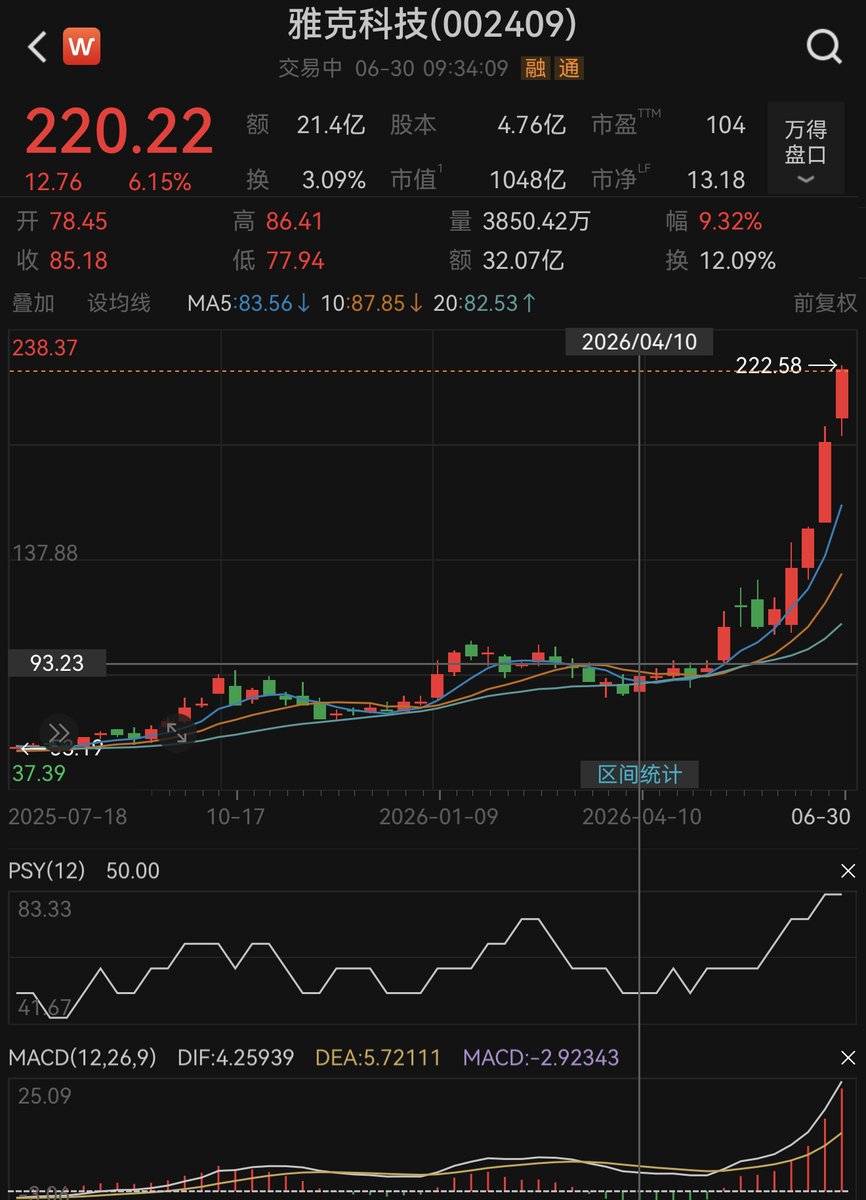Viewport: 866px width, 1200px height.
Task: Tap the 高 86.41 high price
Action: click(x=295, y=221)
